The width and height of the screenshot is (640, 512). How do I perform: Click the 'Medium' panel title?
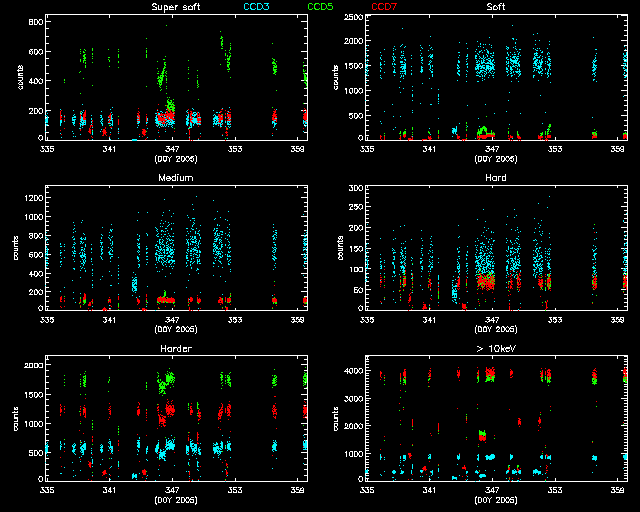175,178
